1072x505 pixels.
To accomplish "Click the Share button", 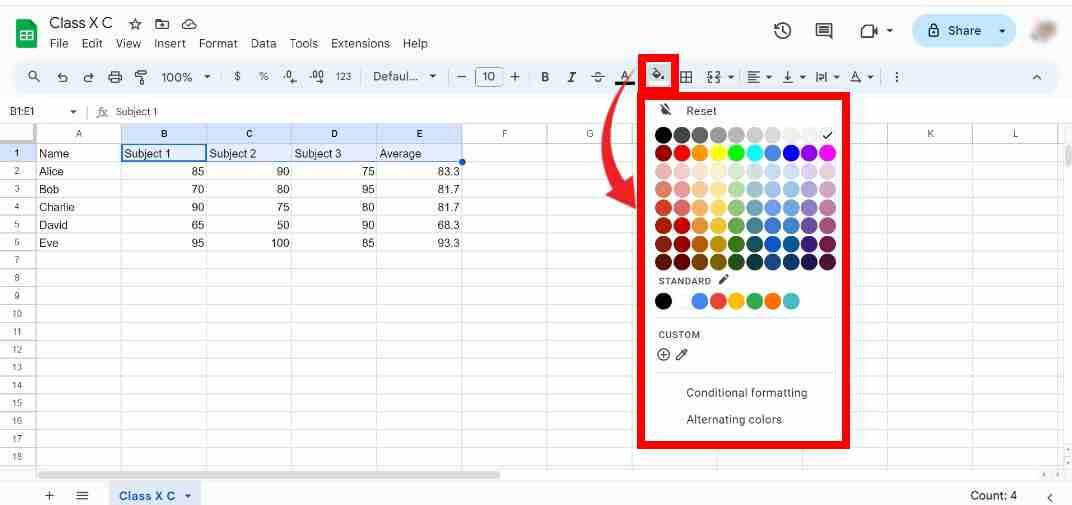I will tap(954, 31).
